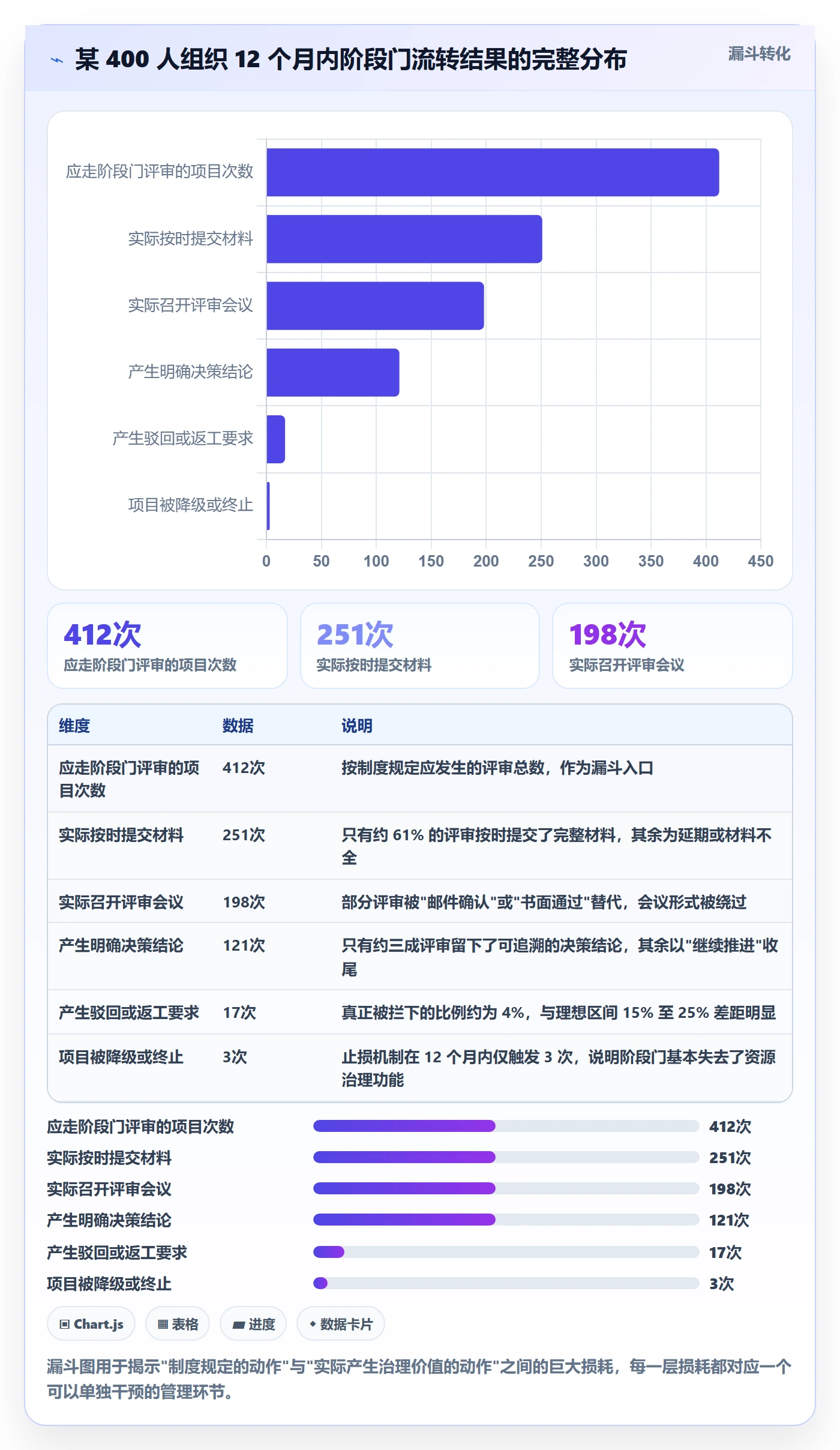This screenshot has height=1450, width=840.
Task: Click the chart bar for 项目被降级或终止
Action: [x=268, y=506]
